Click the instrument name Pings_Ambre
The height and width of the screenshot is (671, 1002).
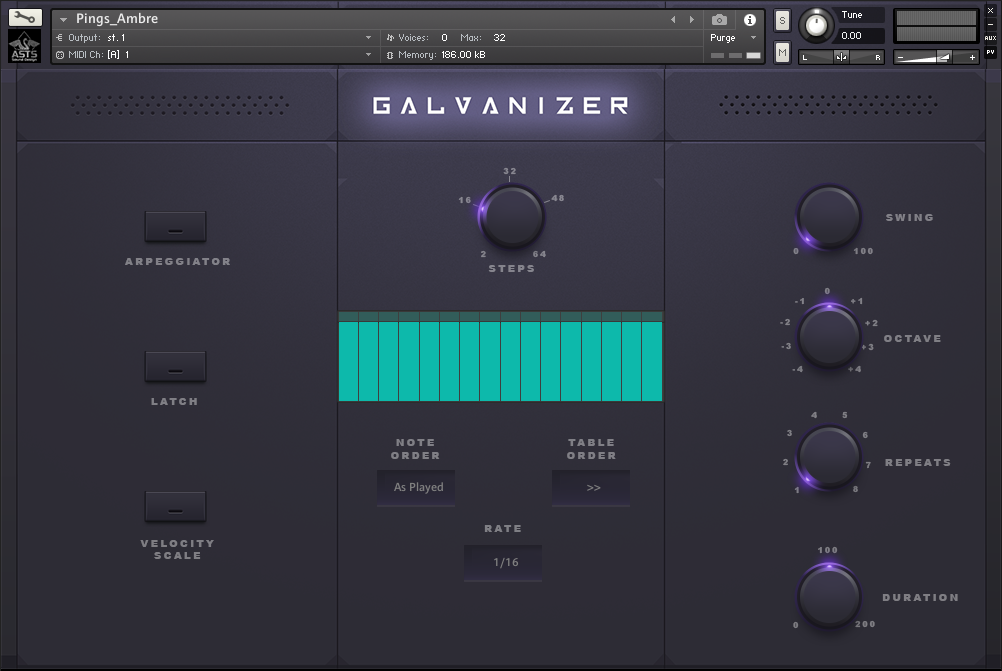(x=117, y=19)
